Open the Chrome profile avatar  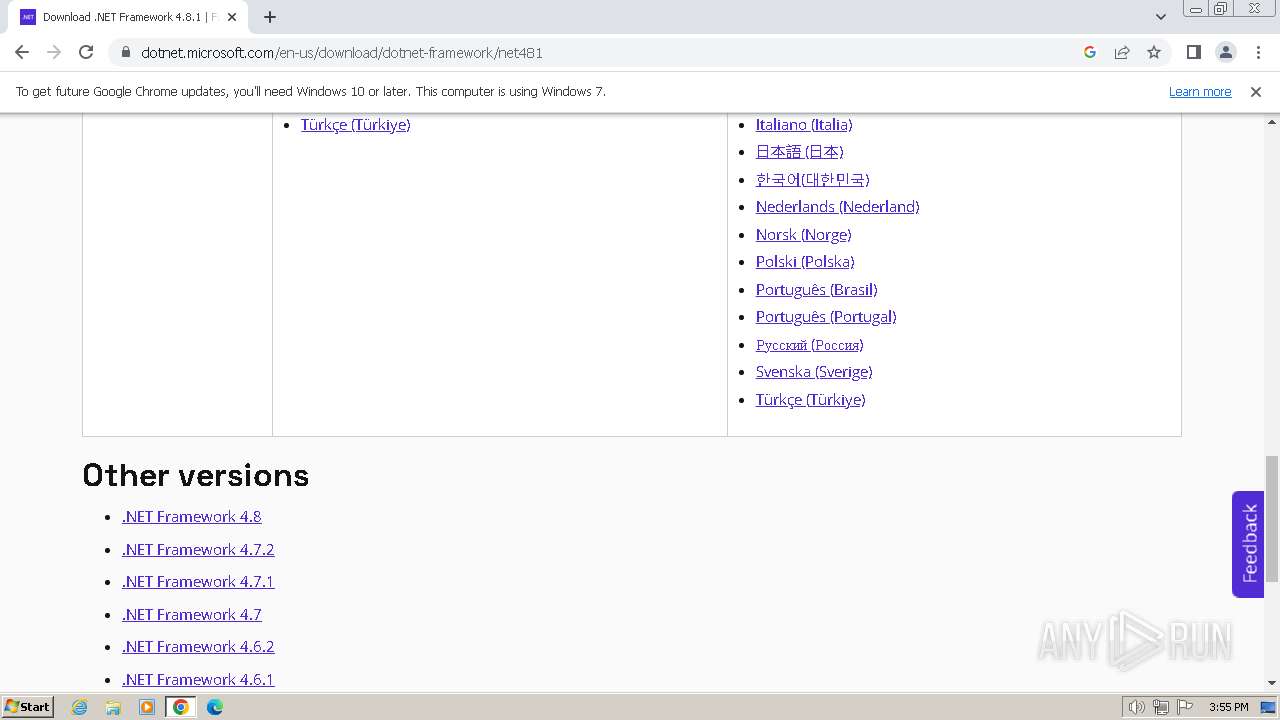[x=1226, y=52]
